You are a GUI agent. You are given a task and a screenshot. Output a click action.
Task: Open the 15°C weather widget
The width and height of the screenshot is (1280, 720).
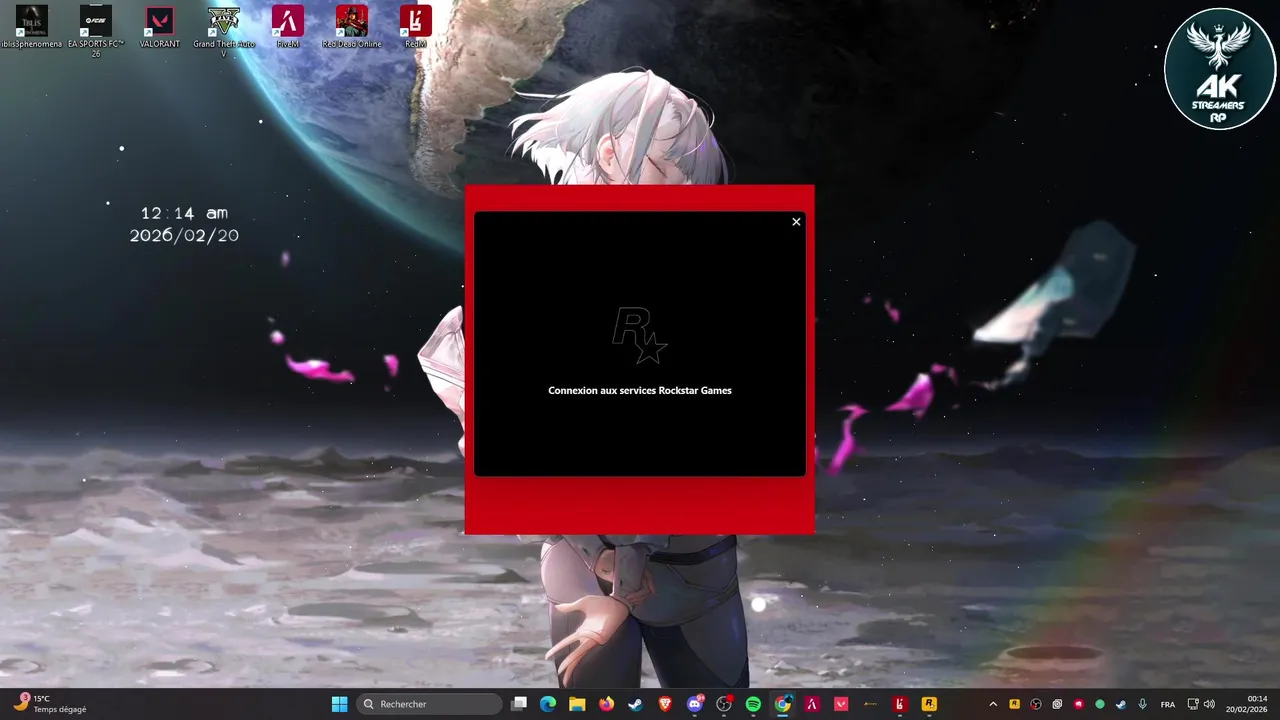click(x=50, y=704)
